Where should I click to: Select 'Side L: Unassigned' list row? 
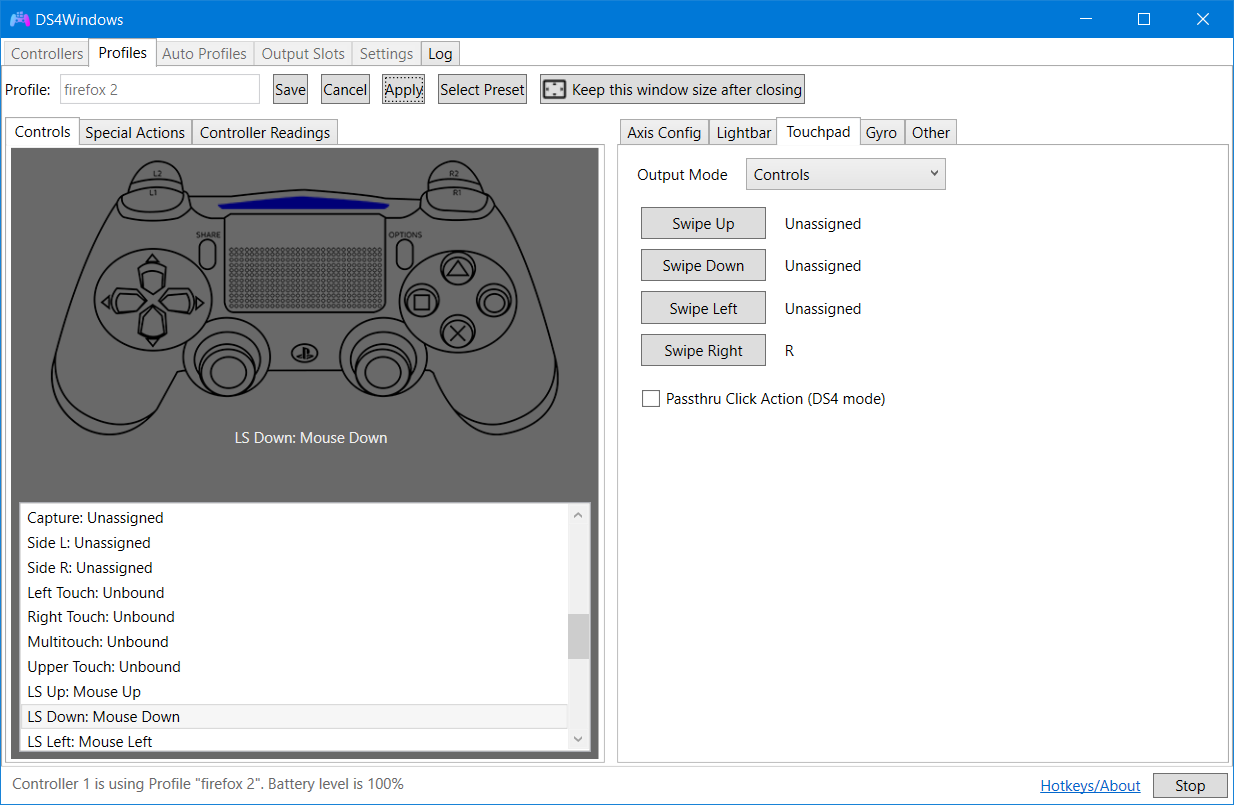coord(294,543)
